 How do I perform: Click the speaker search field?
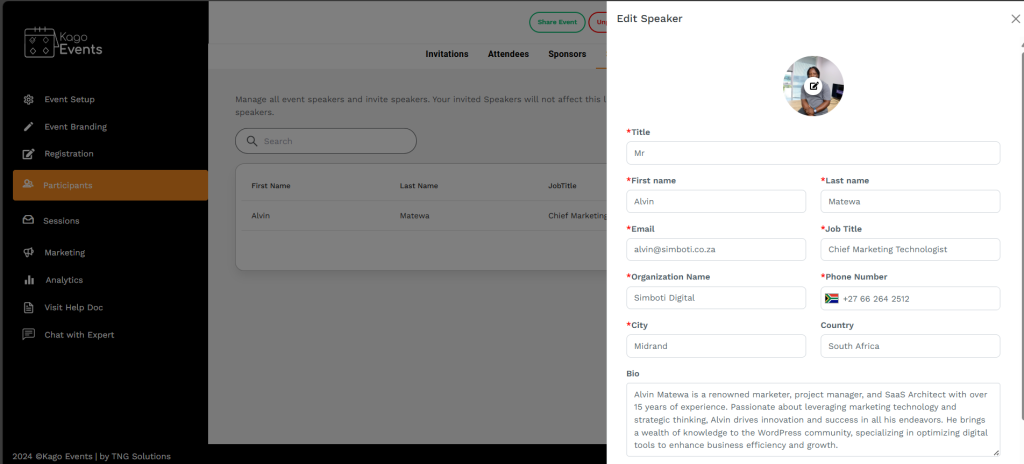point(326,141)
